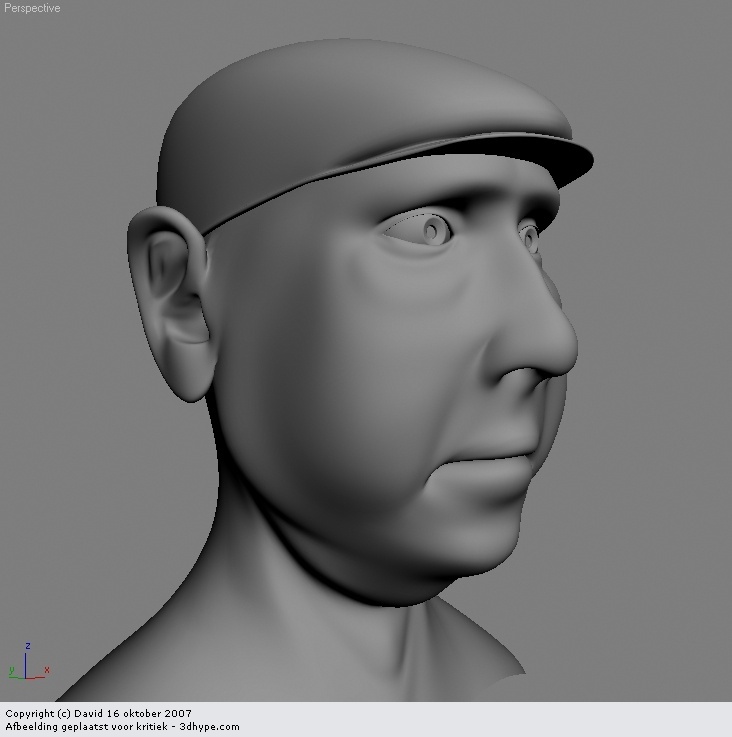Click the text 'Copyright (c) David 16 oktober 2007'
Viewport: 732px width, 737px height.
pos(98,713)
